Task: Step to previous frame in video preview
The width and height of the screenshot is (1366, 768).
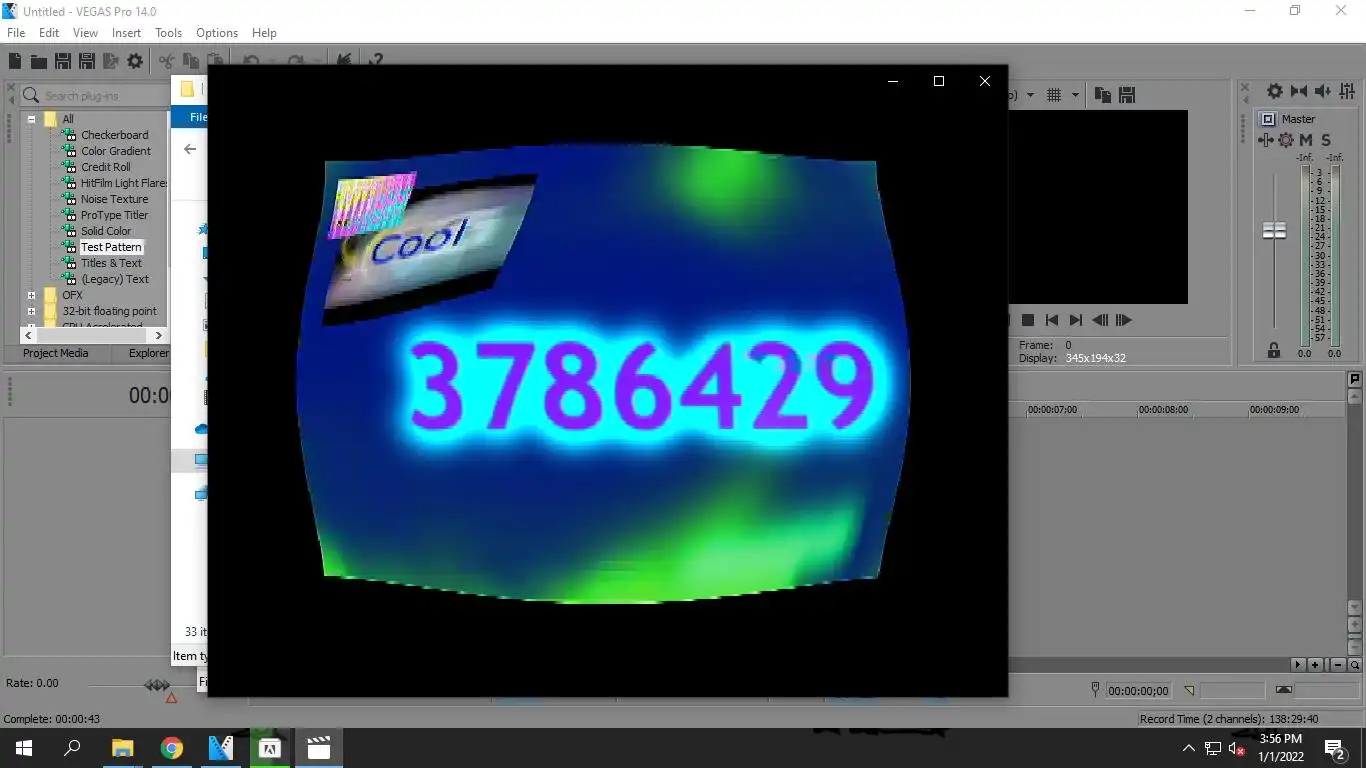Action: (x=1100, y=320)
